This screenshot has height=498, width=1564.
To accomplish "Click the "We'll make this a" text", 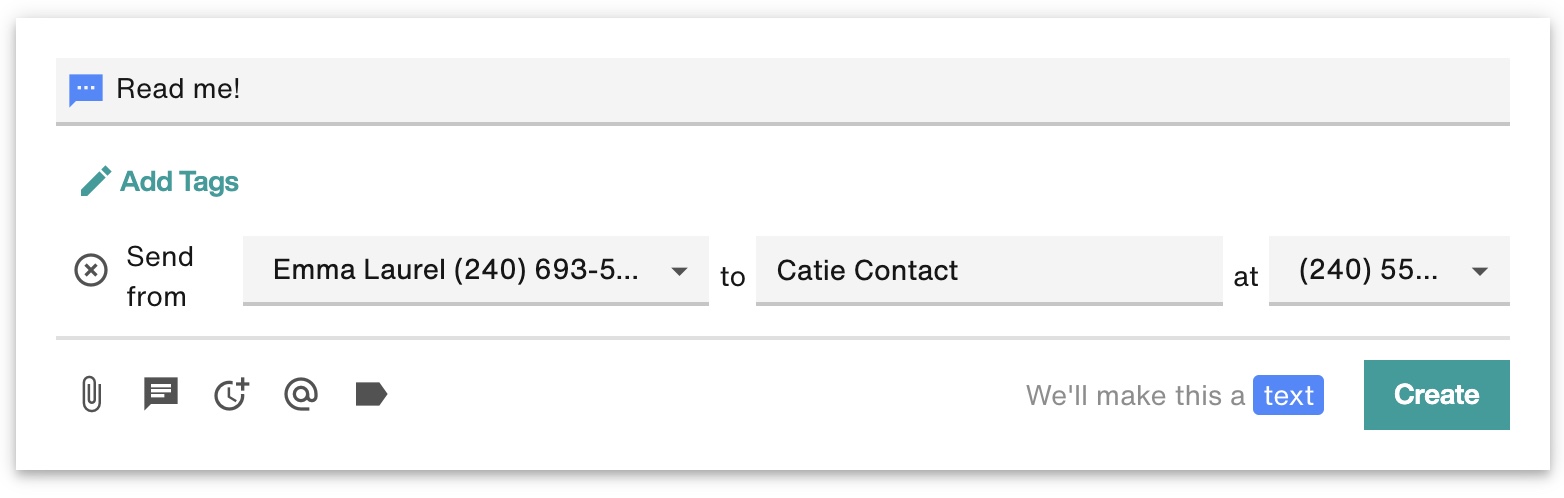I will point(1136,396).
